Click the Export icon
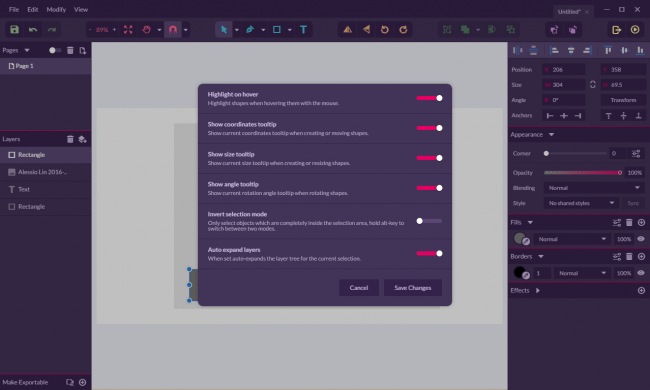This screenshot has width=650, height=390. (616, 29)
